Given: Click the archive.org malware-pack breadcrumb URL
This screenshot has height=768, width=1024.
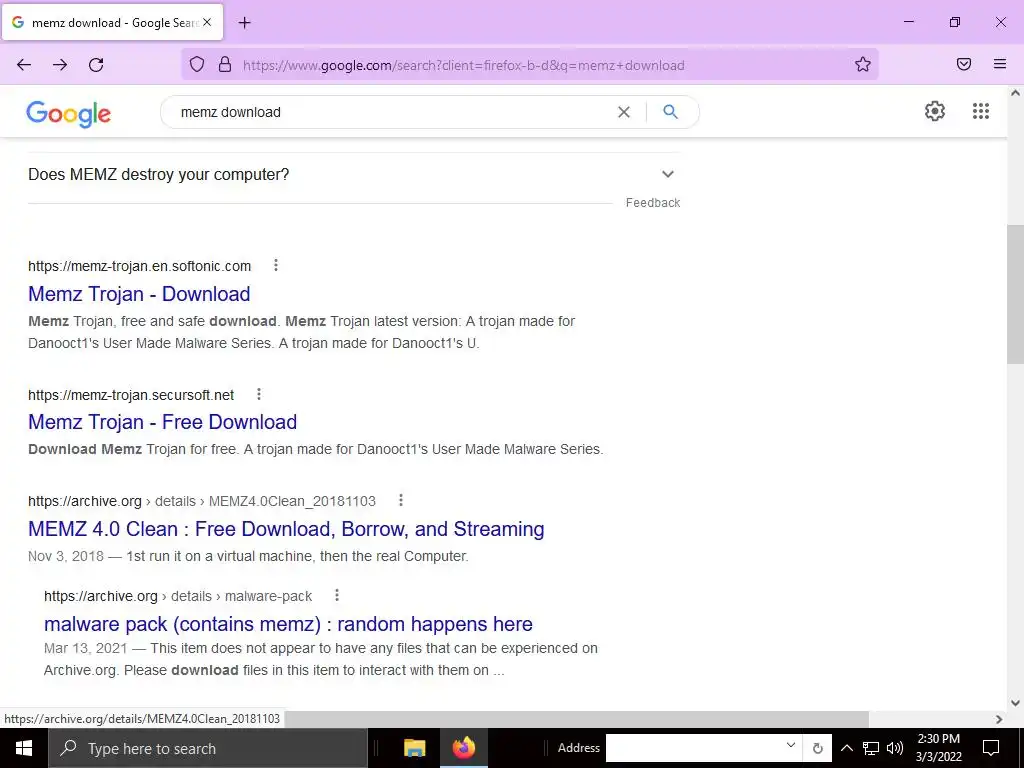Looking at the screenshot, I should pyautogui.click(x=178, y=596).
